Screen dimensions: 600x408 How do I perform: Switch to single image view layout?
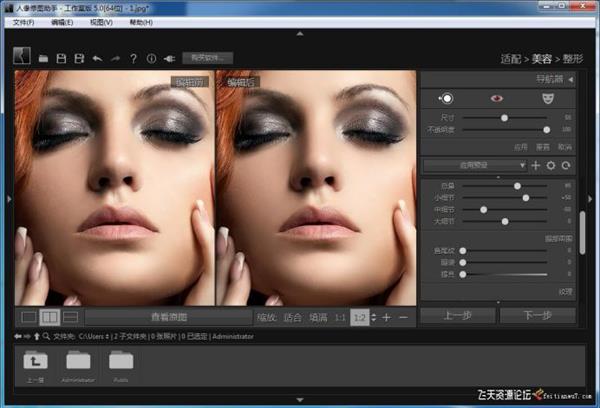tap(29, 317)
